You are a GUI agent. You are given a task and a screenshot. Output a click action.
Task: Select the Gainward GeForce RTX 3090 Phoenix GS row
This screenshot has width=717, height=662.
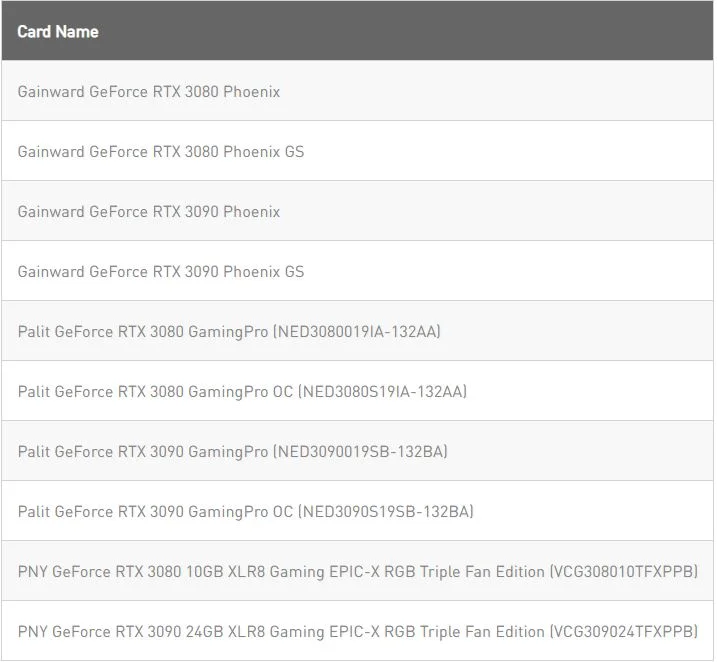pos(357,271)
